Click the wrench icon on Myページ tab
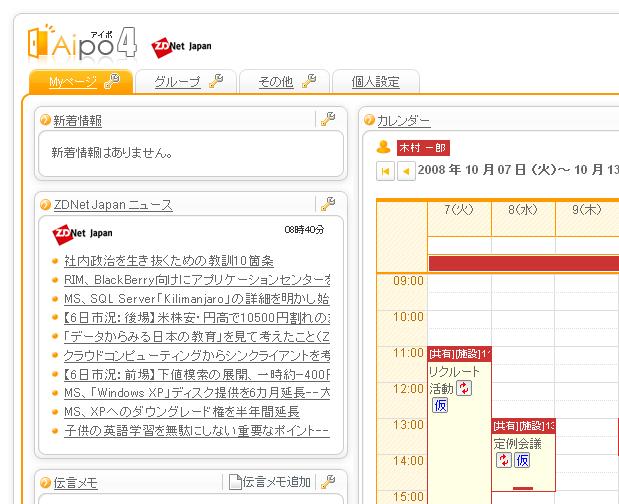 (112, 81)
